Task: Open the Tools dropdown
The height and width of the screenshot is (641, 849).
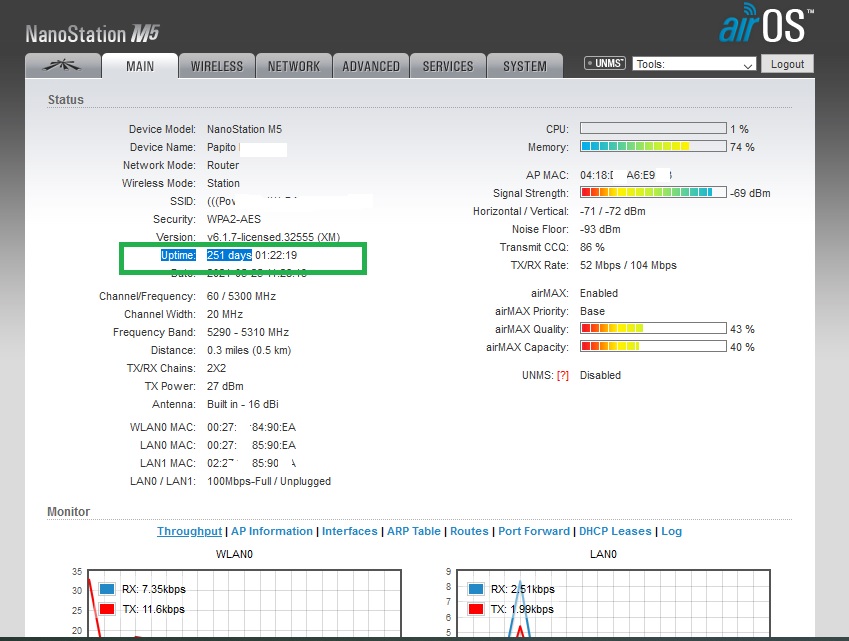Action: point(694,64)
